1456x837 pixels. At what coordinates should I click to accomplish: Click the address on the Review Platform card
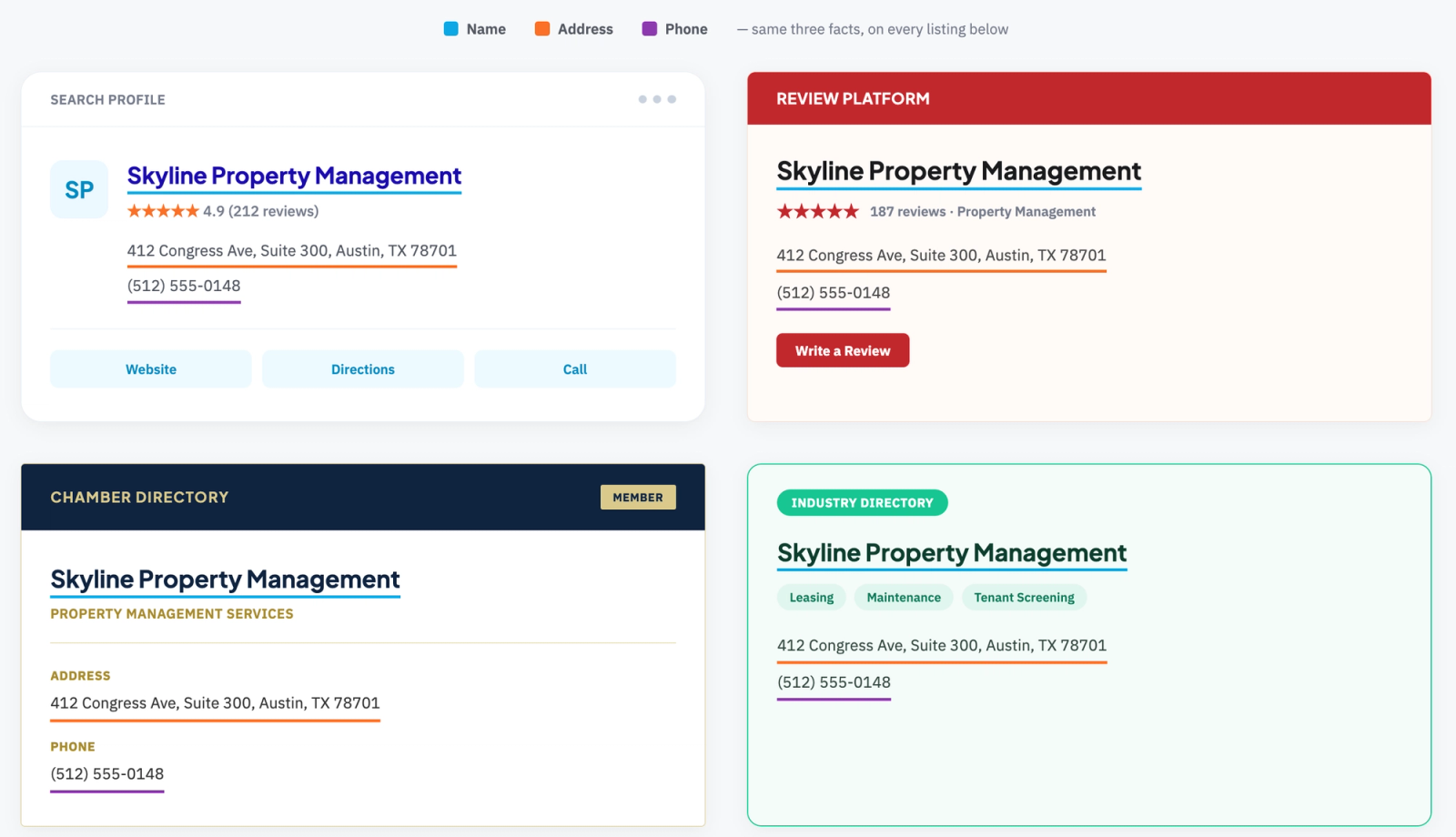941,256
